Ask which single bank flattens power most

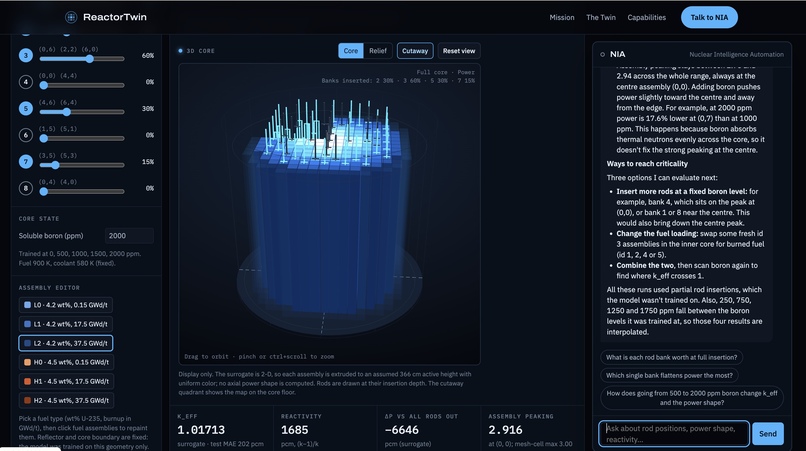click(669, 375)
